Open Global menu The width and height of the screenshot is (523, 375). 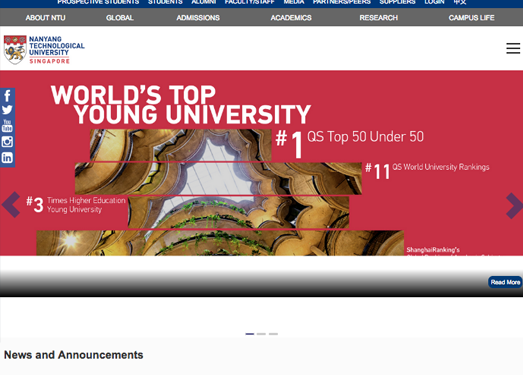click(x=120, y=18)
